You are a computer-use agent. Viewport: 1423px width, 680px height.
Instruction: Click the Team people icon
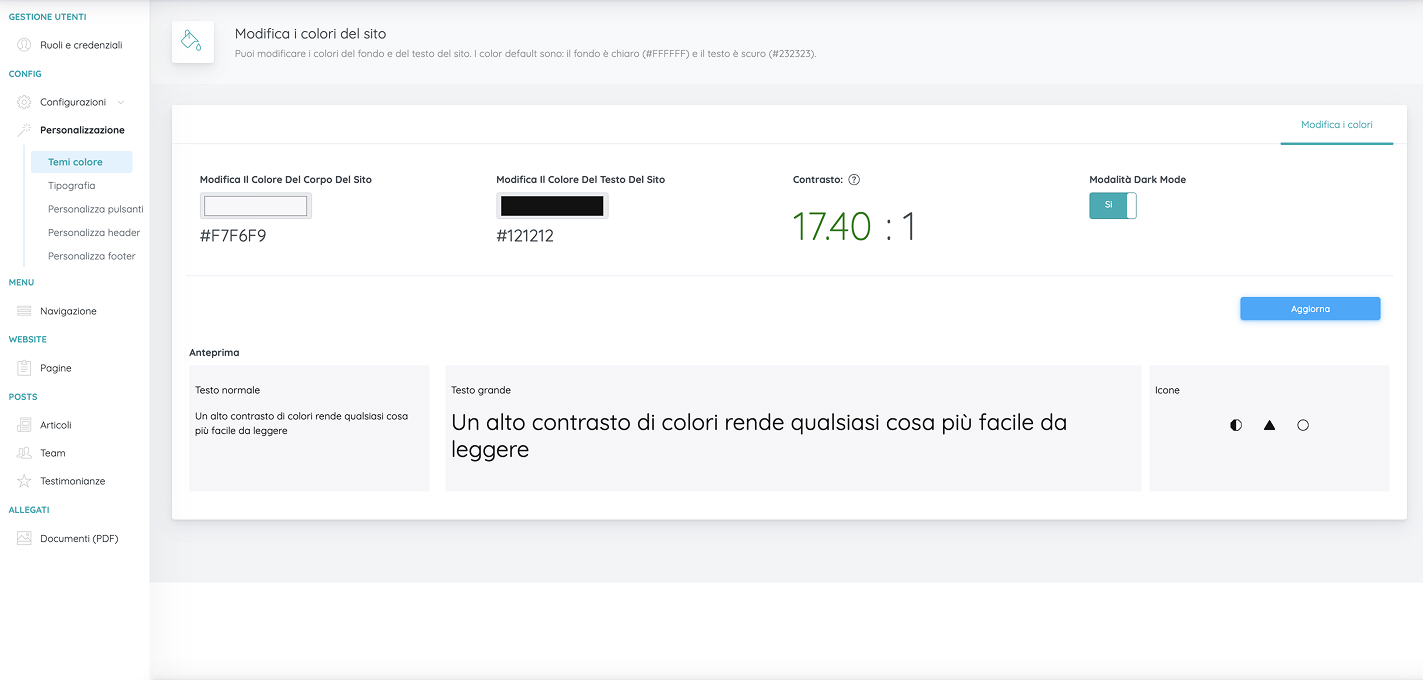click(x=24, y=453)
